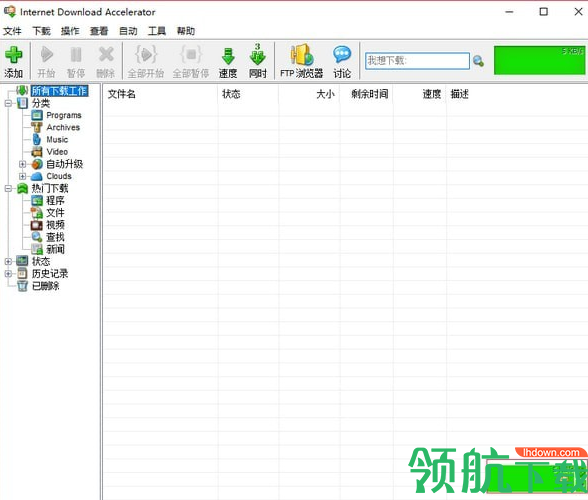
Task: Open the 操作 menu
Action: click(70, 31)
